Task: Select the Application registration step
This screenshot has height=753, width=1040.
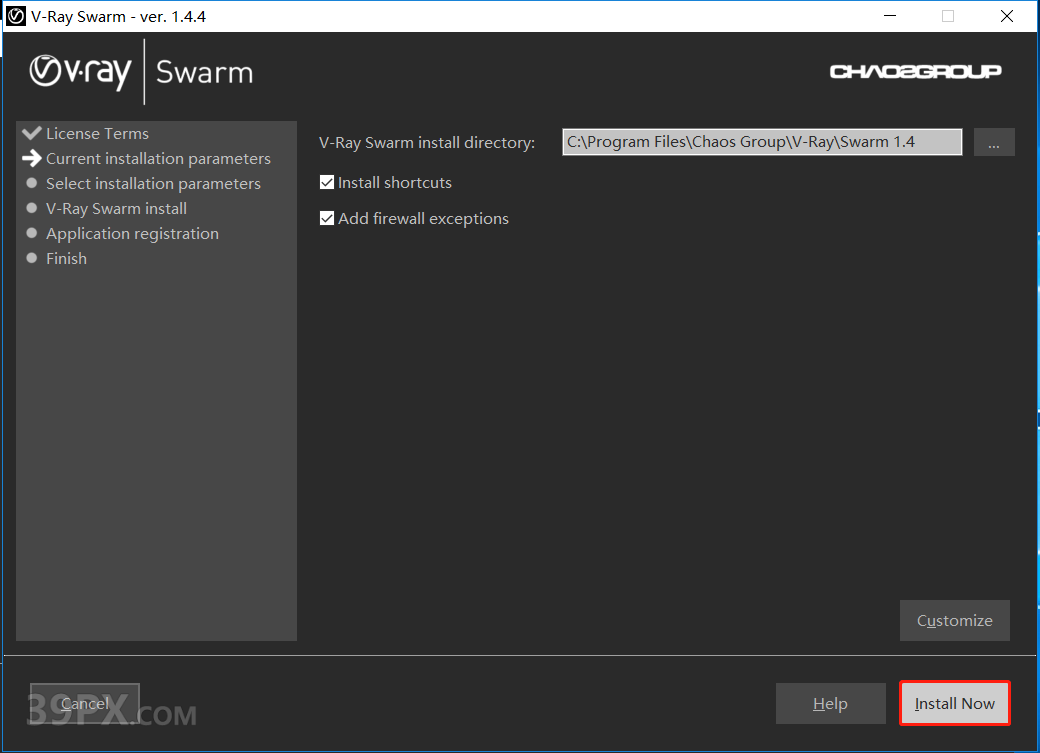Action: pyautogui.click(x=132, y=234)
